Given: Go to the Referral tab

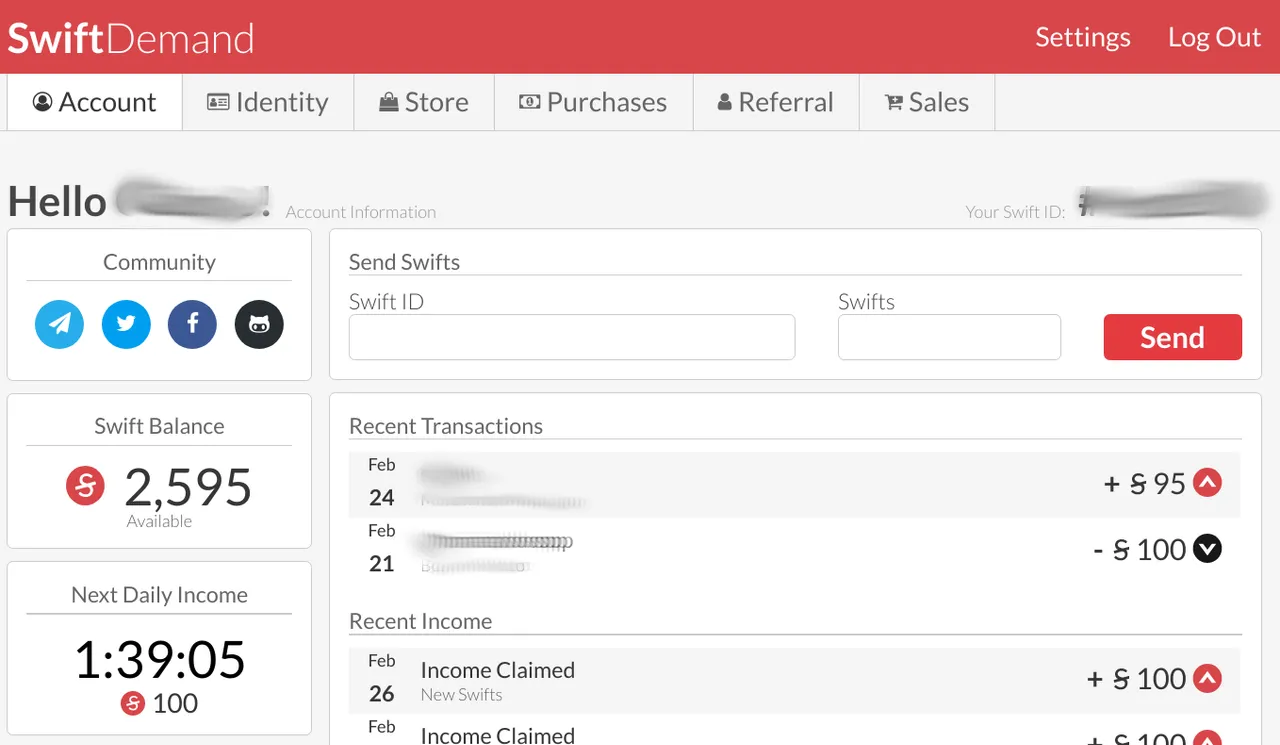Looking at the screenshot, I should click(776, 102).
